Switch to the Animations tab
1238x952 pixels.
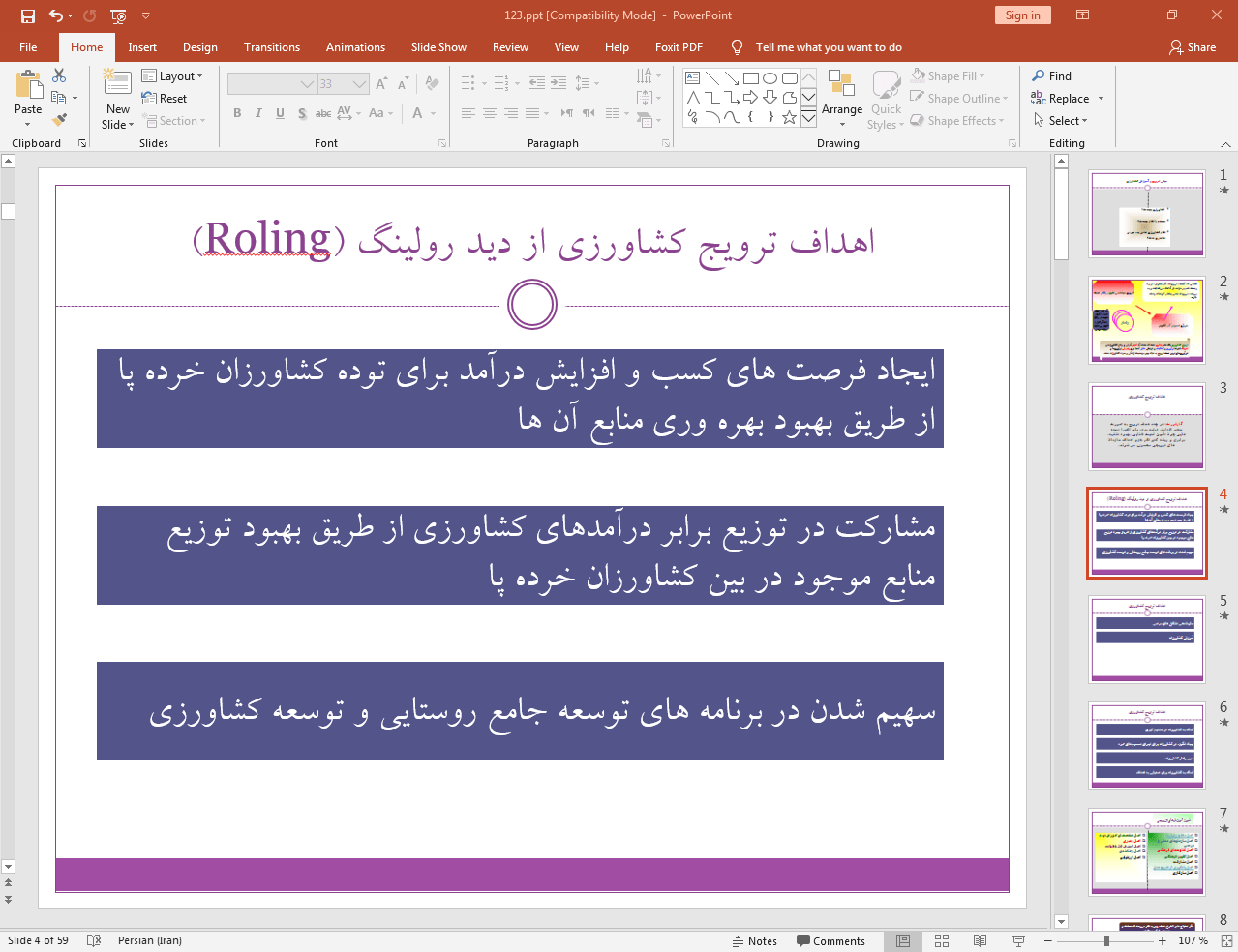point(355,47)
